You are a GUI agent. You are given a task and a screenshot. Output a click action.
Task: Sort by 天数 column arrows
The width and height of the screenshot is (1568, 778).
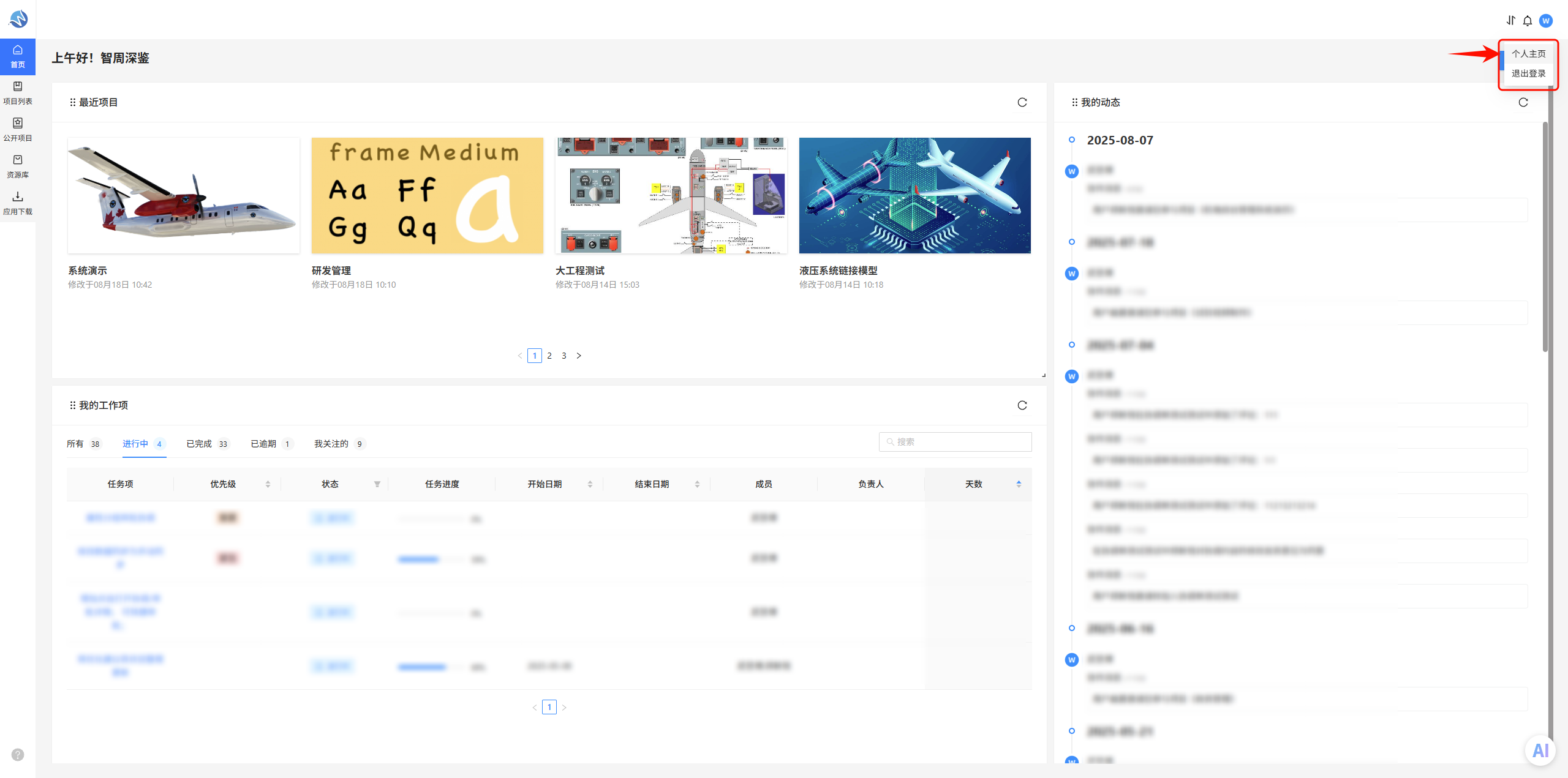[1019, 484]
